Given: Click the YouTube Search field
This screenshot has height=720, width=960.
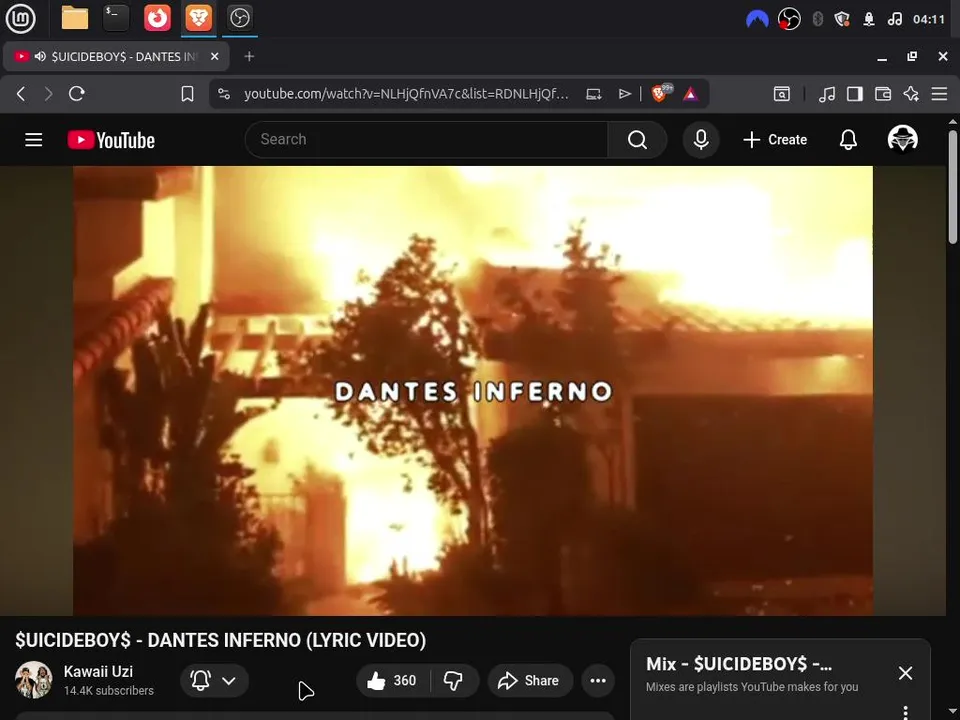Looking at the screenshot, I should 426,140.
